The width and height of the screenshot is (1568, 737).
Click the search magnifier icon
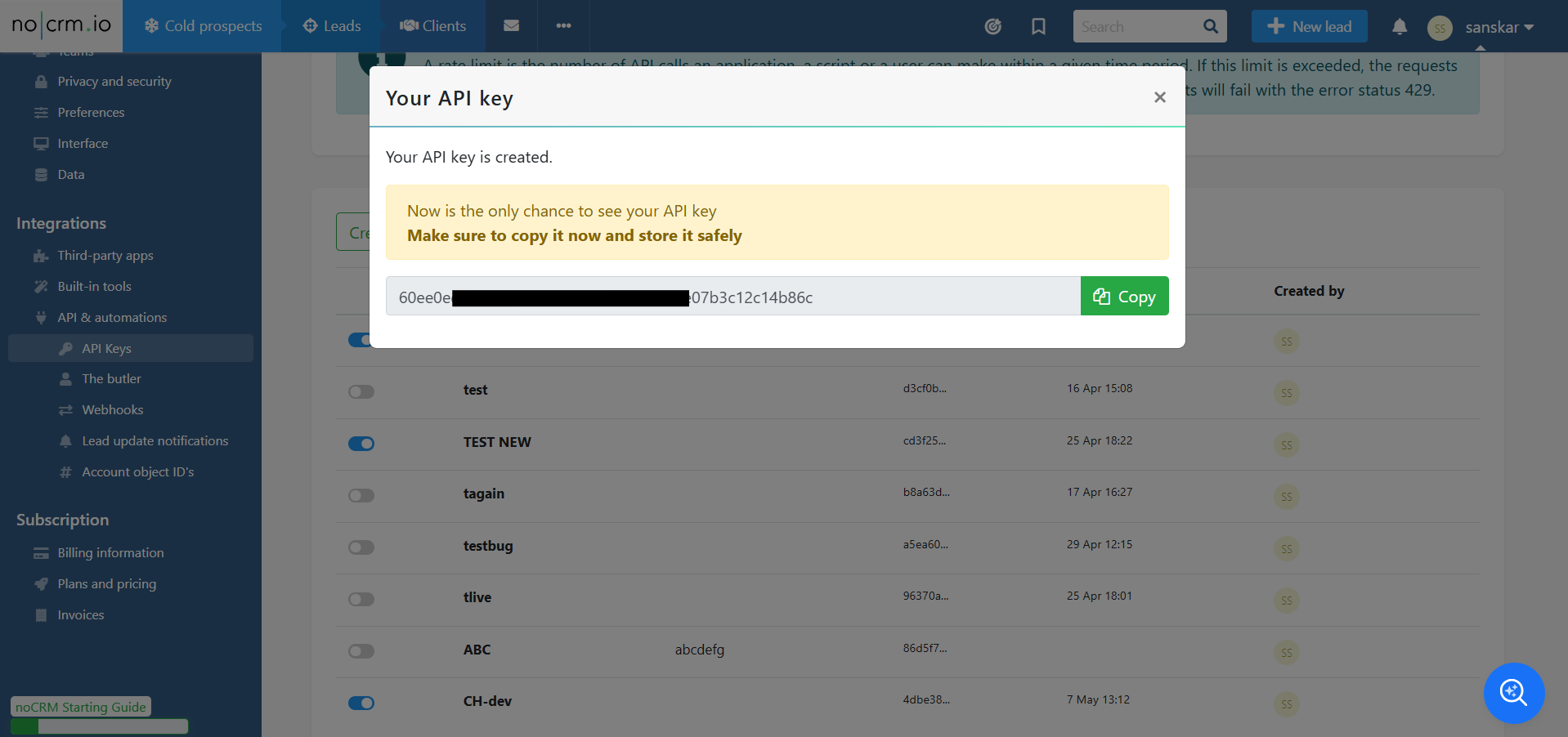pos(1211,26)
